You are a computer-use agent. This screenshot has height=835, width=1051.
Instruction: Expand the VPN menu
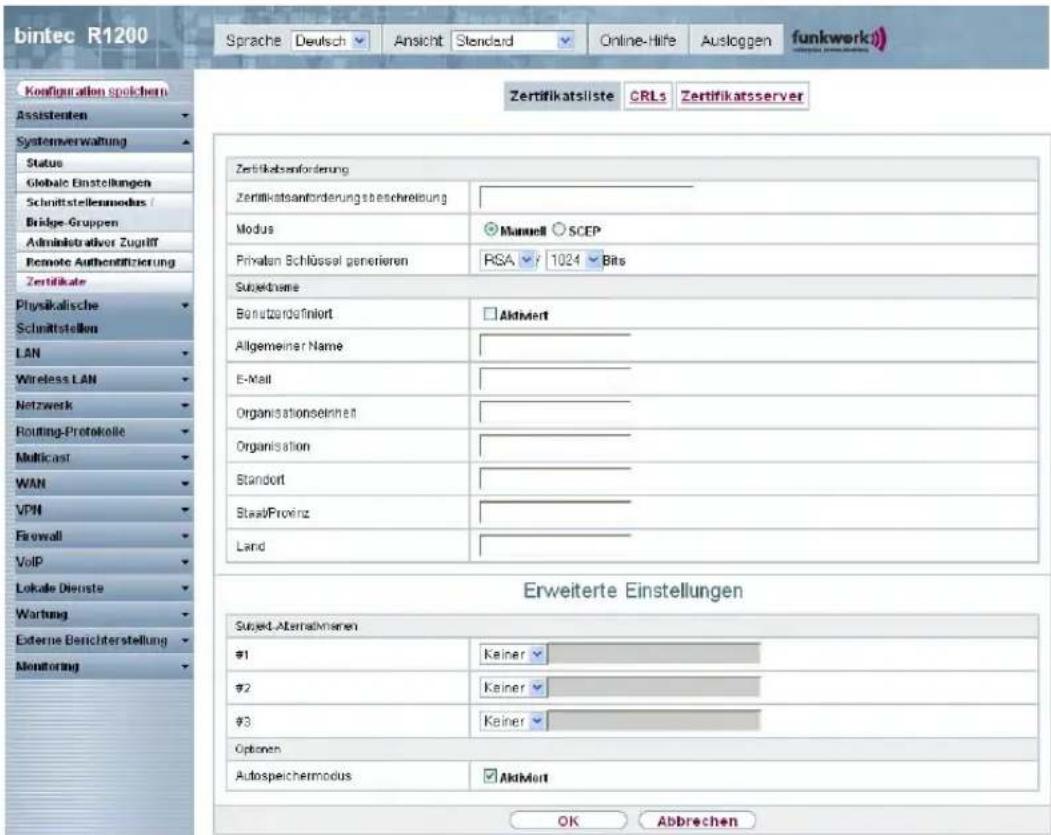[103, 510]
